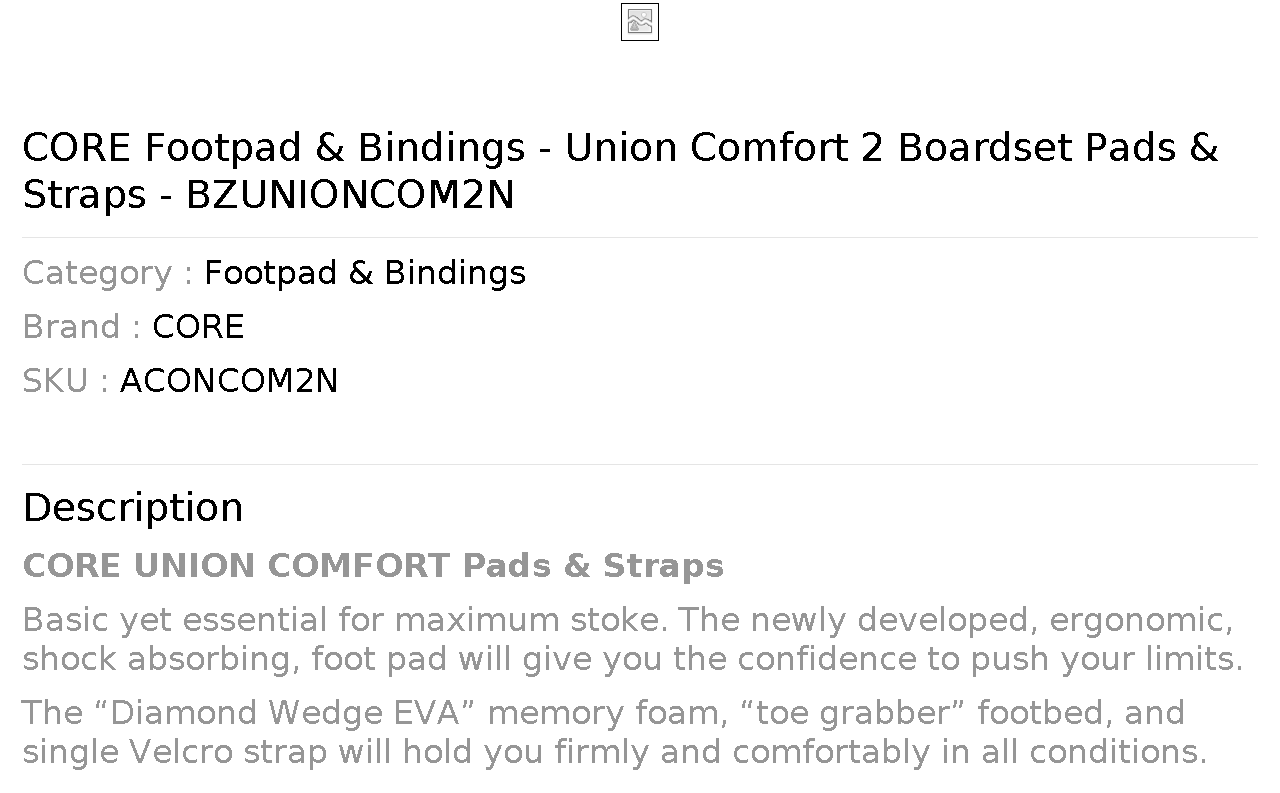Click the 'Category :' label
1280x793 pixels.
tap(108, 273)
